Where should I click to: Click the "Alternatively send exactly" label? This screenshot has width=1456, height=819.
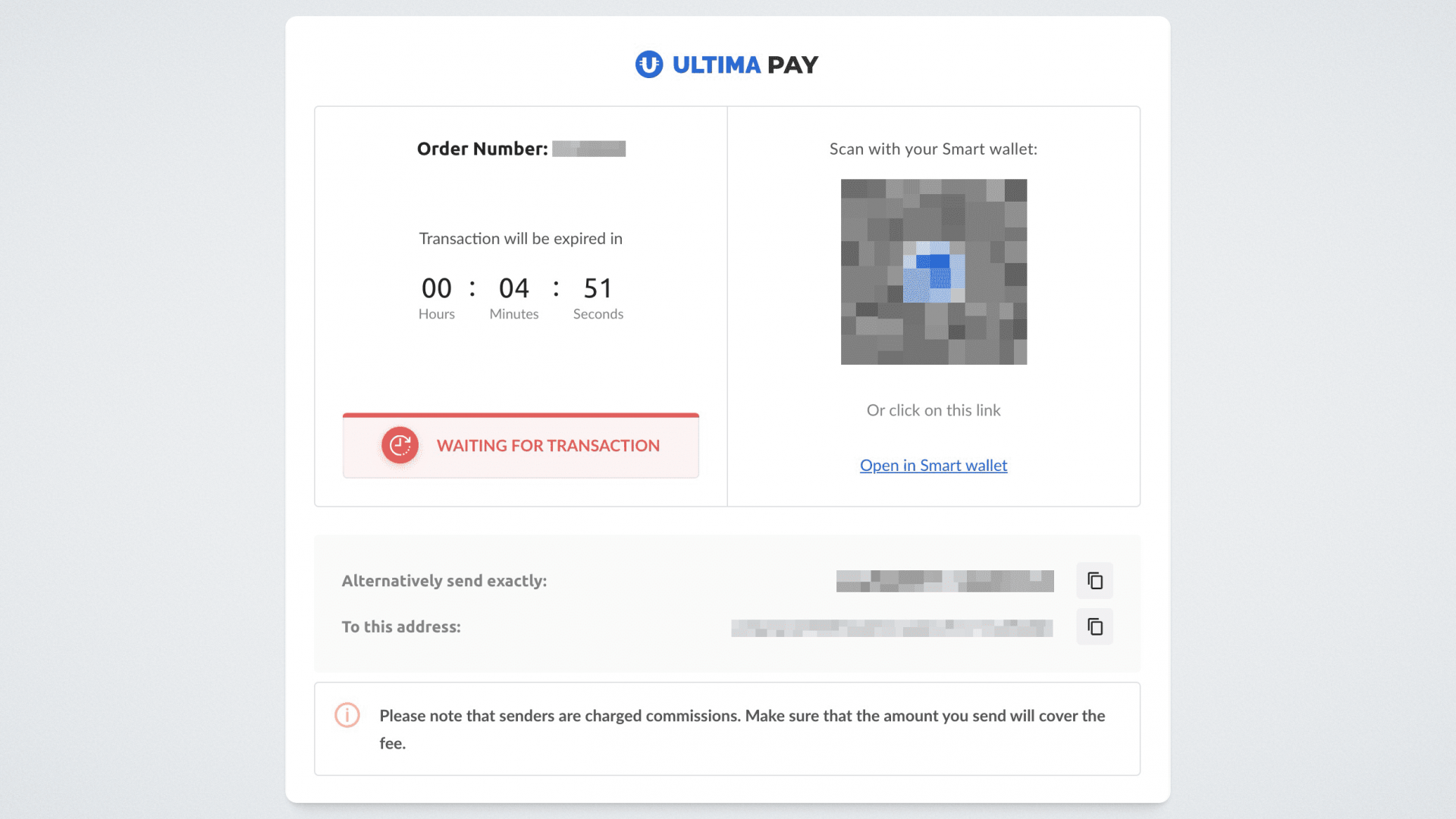coord(444,581)
